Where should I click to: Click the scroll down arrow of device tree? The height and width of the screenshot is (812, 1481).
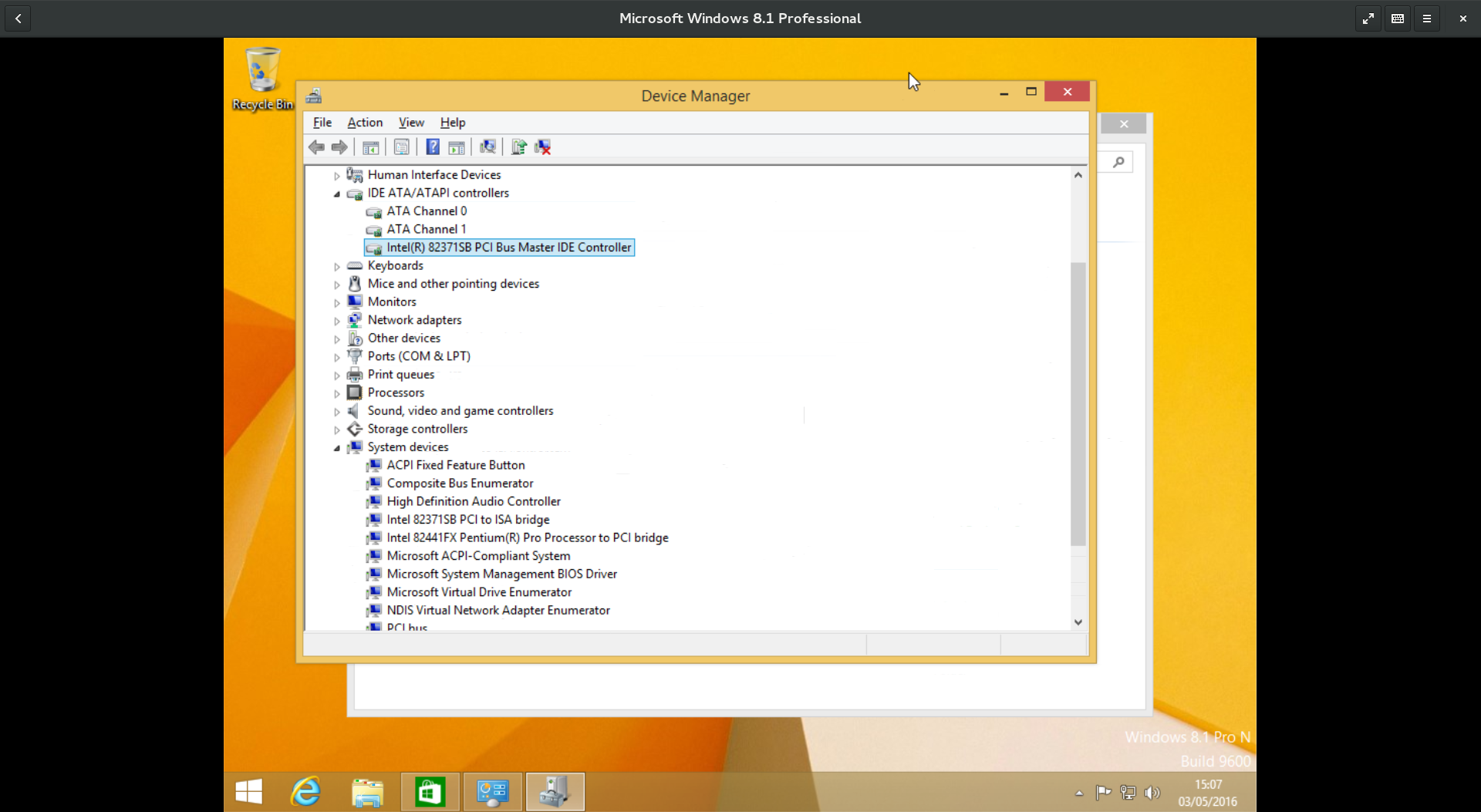[x=1078, y=622]
